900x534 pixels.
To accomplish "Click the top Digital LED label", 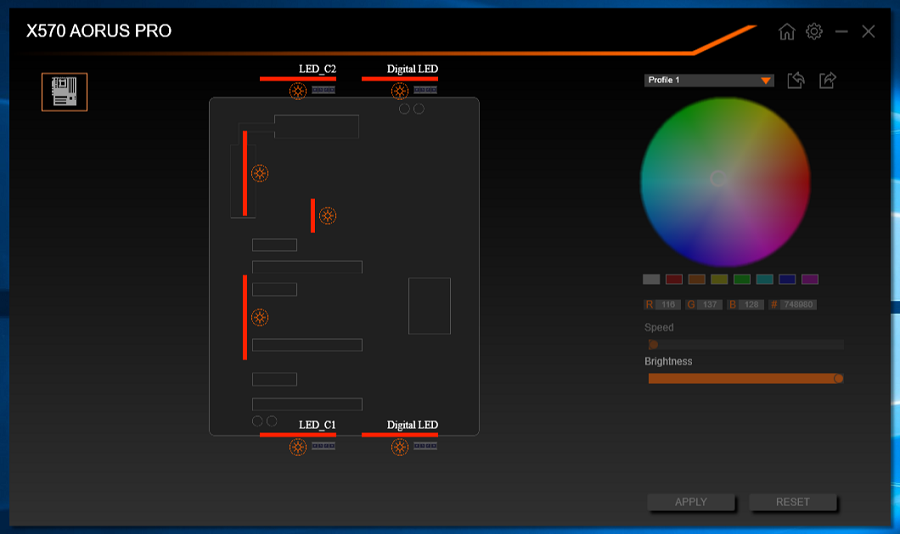I will (x=412, y=69).
